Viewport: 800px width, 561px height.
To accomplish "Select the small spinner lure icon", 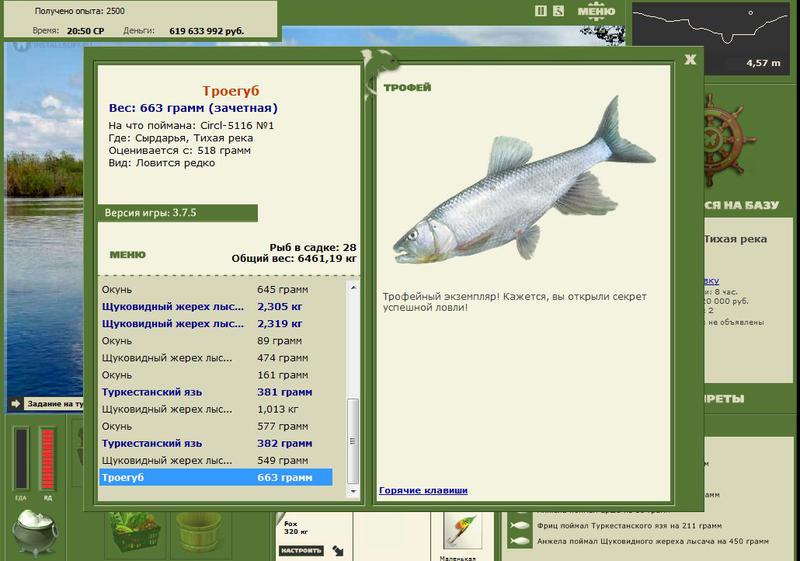I will tap(463, 531).
